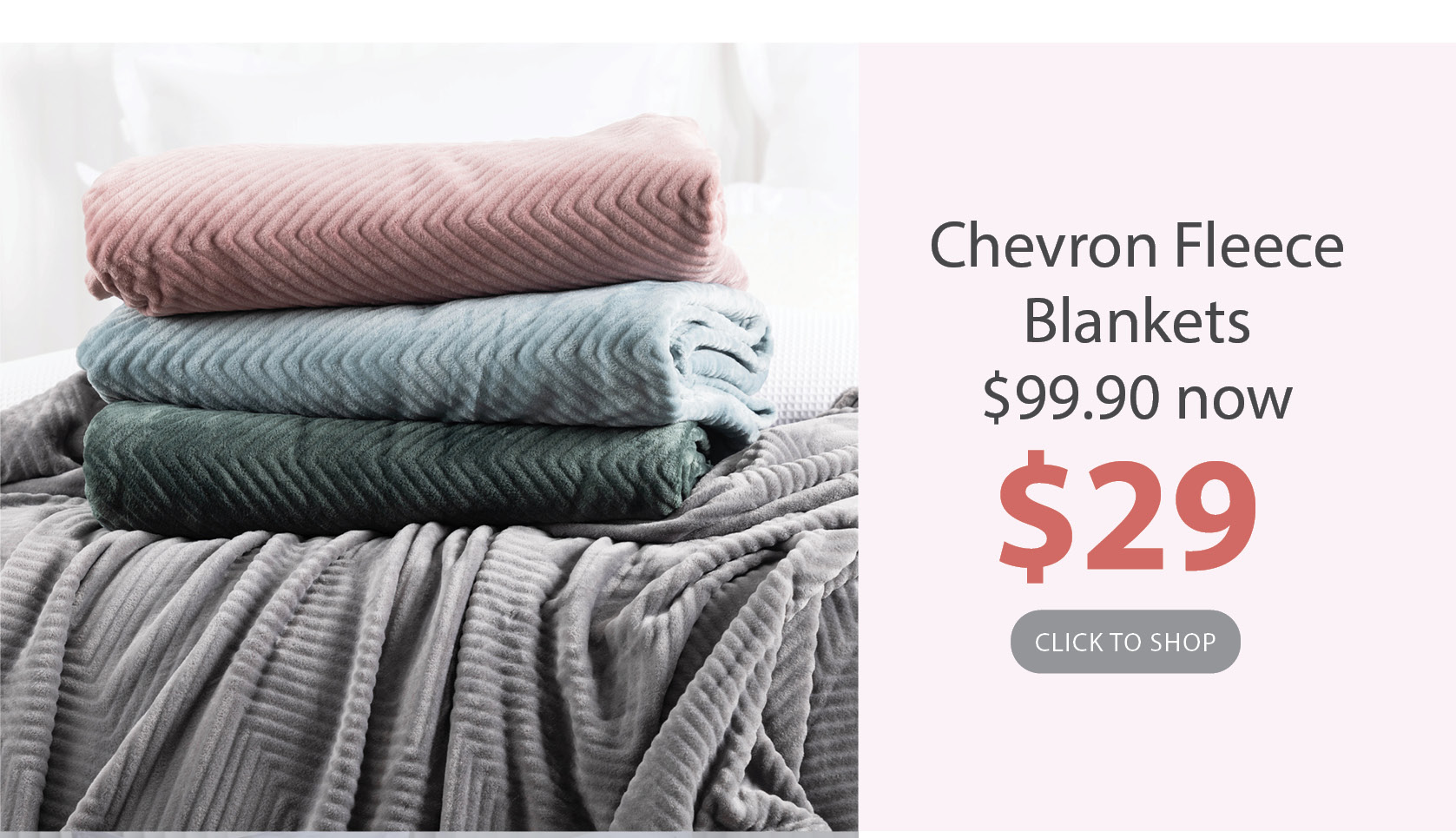Click the $99.90 original price text
Screen dimensions: 1456x838
1071,397
